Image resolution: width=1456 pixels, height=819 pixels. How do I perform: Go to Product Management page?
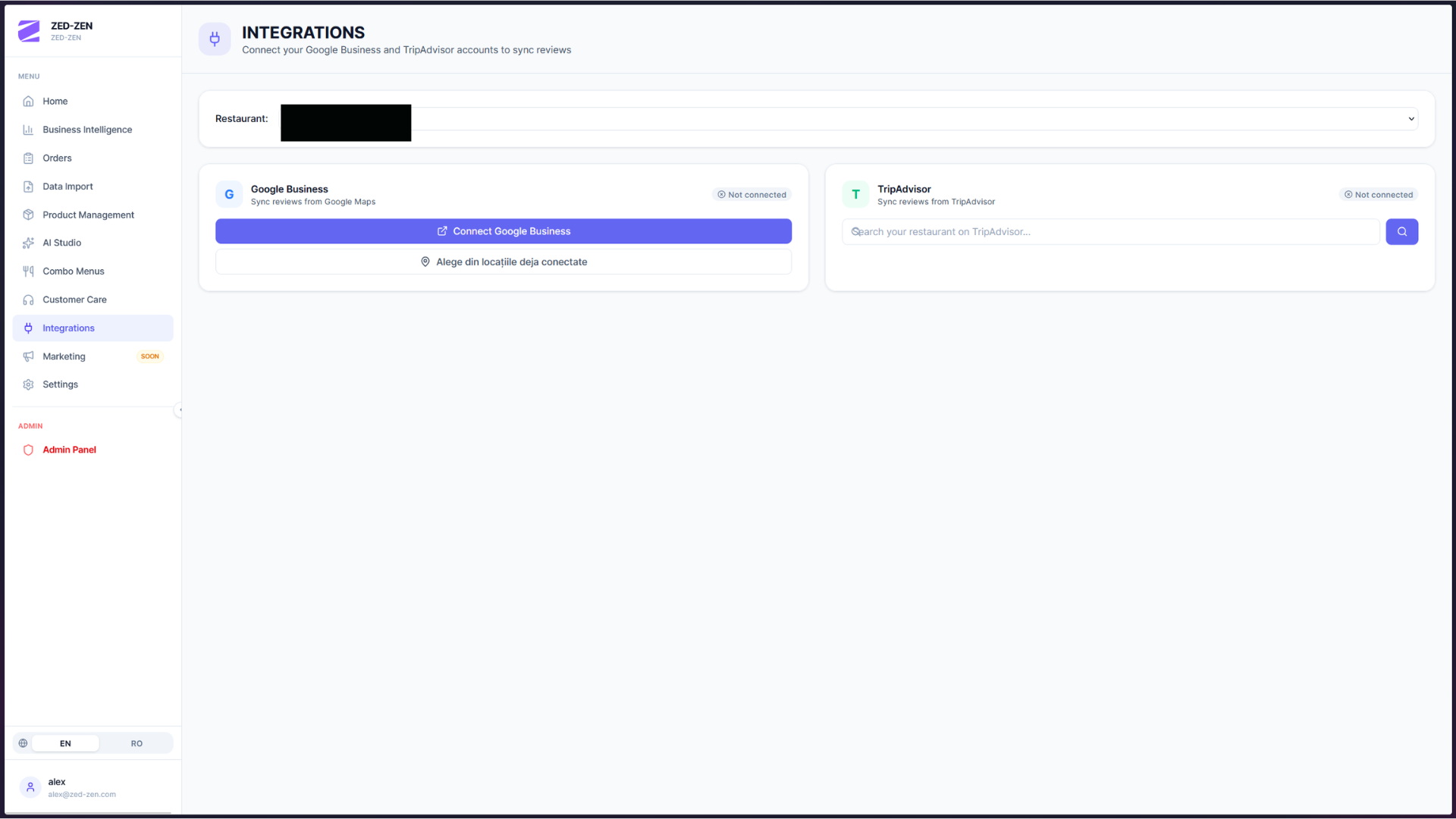(93, 215)
